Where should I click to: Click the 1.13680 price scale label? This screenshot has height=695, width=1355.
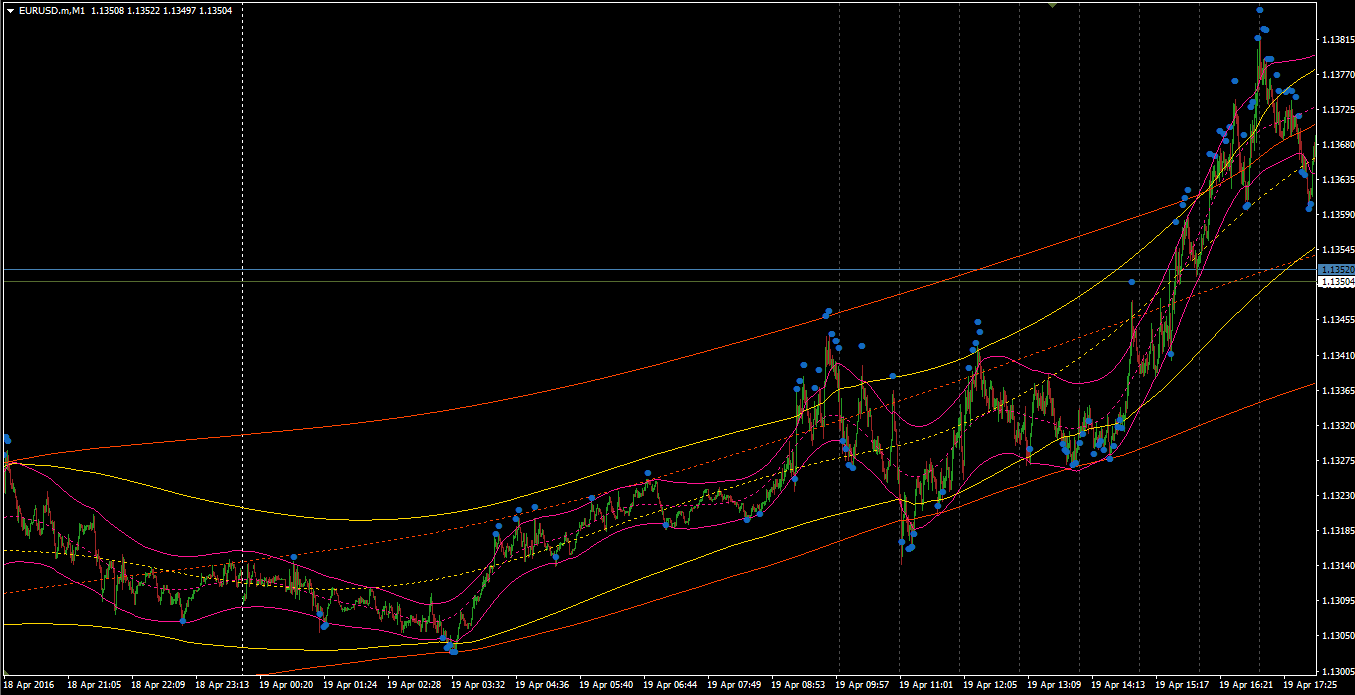[1338, 145]
